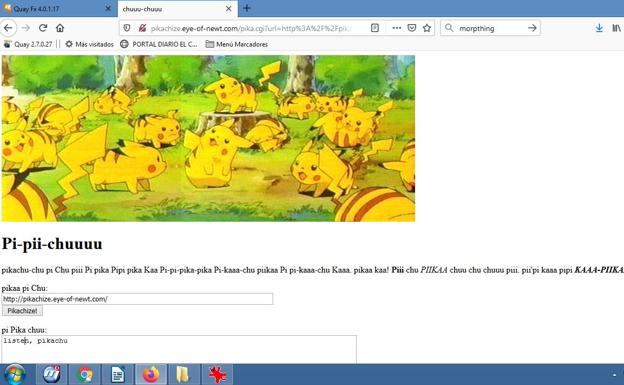Show the insecure connection padlock info
Screen dimensions: 624x385
click(142, 28)
